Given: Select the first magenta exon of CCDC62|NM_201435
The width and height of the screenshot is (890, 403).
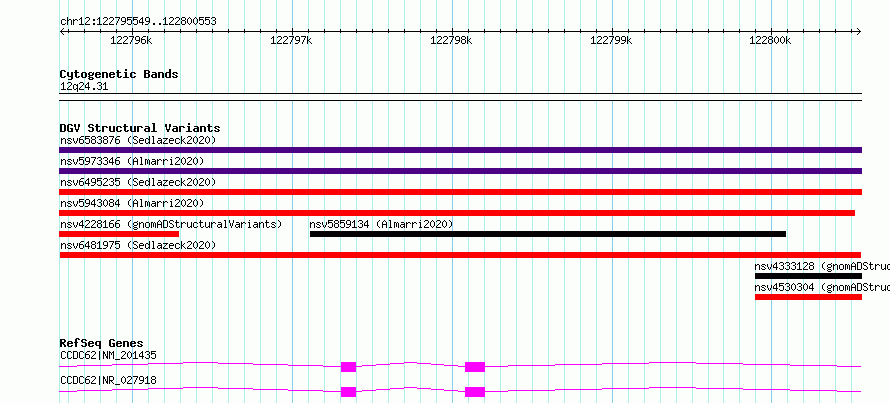Looking at the screenshot, I should tap(349, 367).
